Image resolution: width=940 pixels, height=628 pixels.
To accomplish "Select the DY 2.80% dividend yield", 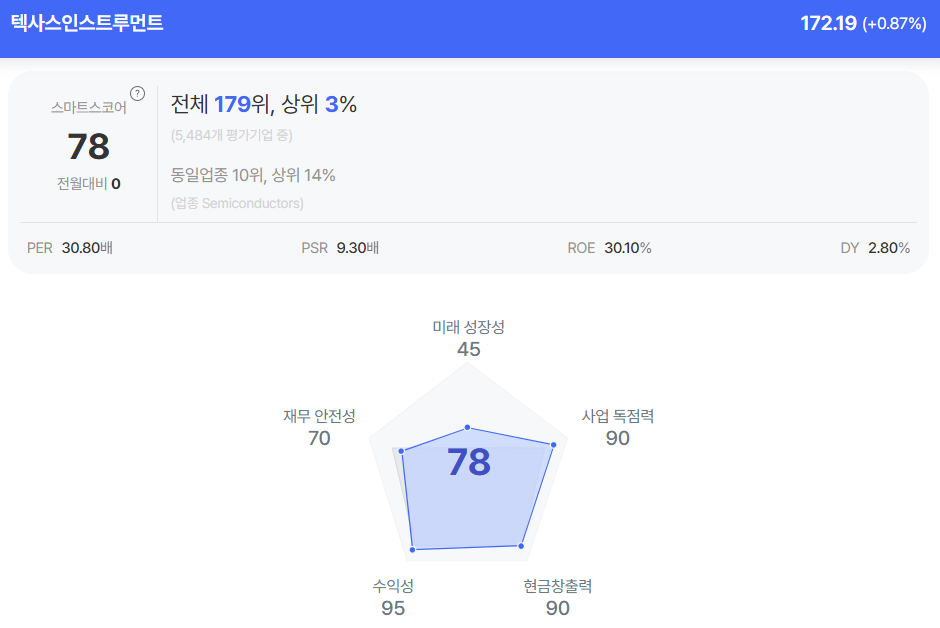I will [875, 248].
